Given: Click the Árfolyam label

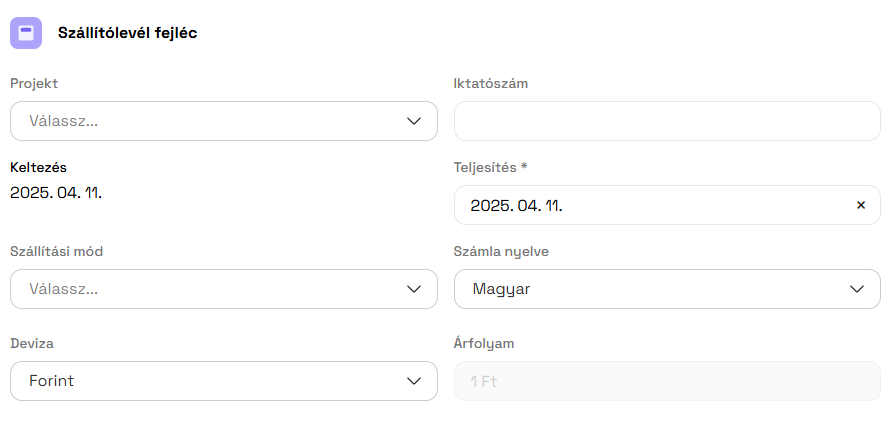Looking at the screenshot, I should [484, 343].
